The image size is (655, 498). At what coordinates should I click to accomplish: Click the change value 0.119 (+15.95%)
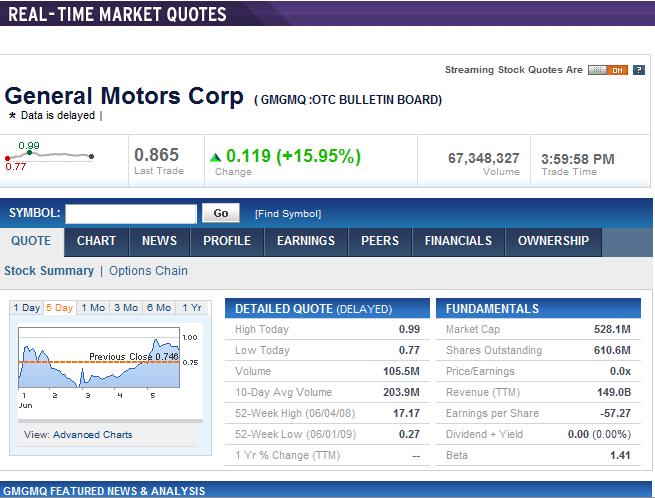click(293, 156)
